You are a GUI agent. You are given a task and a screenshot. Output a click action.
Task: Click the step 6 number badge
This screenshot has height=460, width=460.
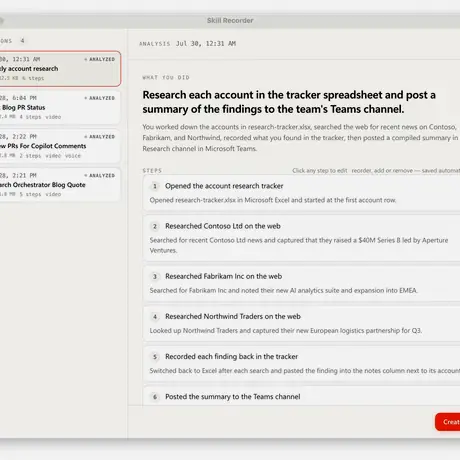(x=155, y=397)
